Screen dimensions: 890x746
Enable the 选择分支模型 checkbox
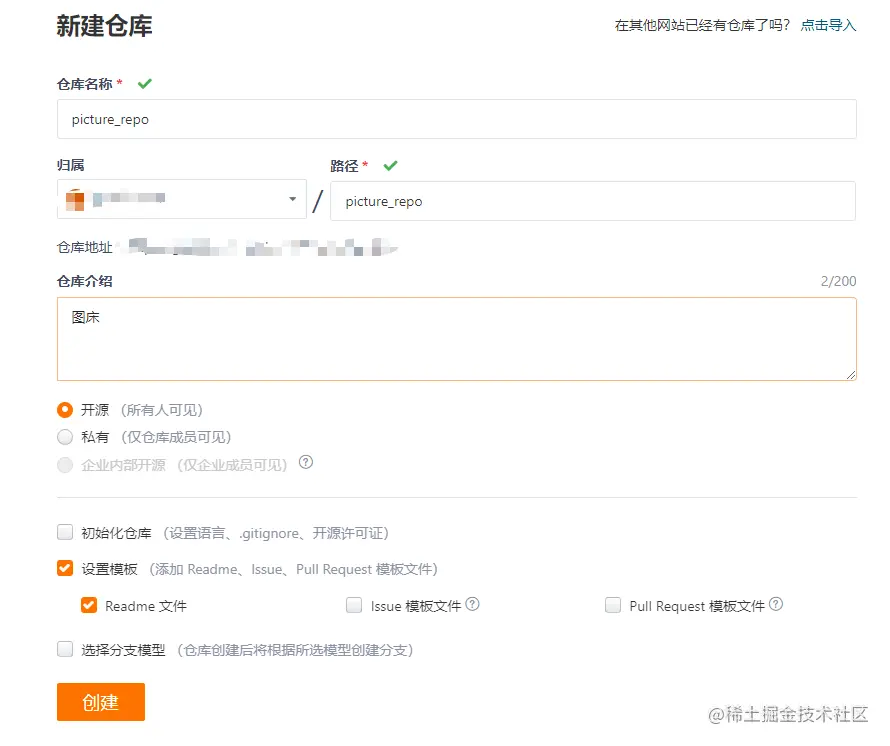(x=65, y=649)
